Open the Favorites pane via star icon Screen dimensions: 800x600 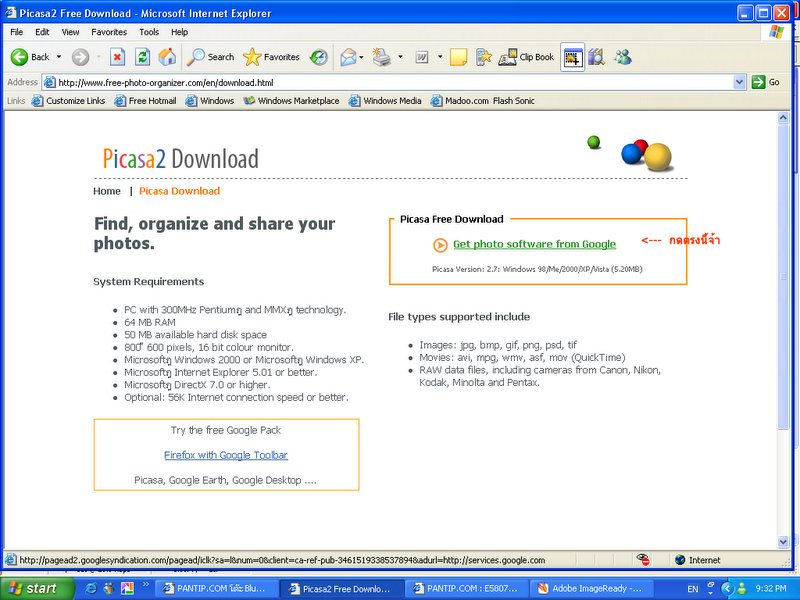pyautogui.click(x=271, y=57)
